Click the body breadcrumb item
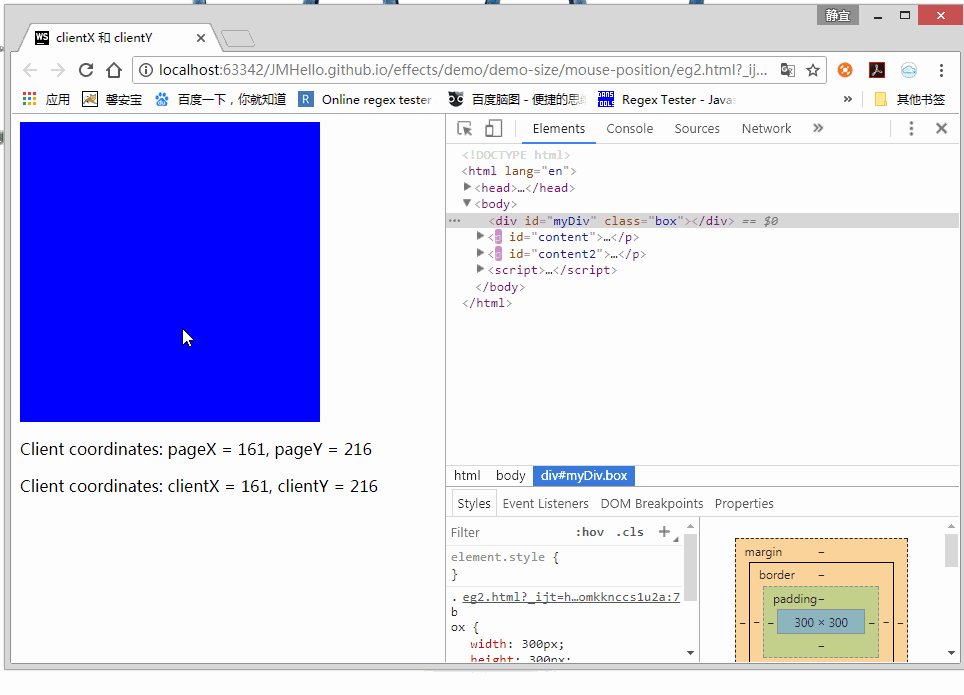 tap(510, 476)
